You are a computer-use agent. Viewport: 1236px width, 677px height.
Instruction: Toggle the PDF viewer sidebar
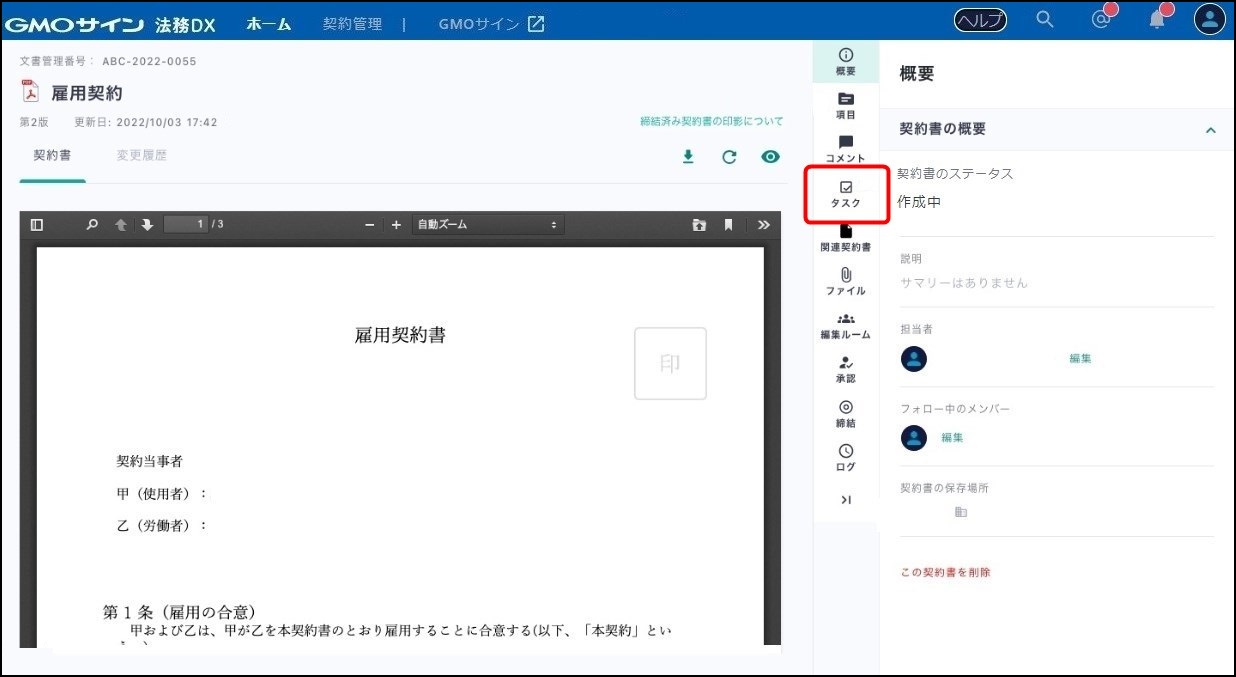[x=37, y=225]
